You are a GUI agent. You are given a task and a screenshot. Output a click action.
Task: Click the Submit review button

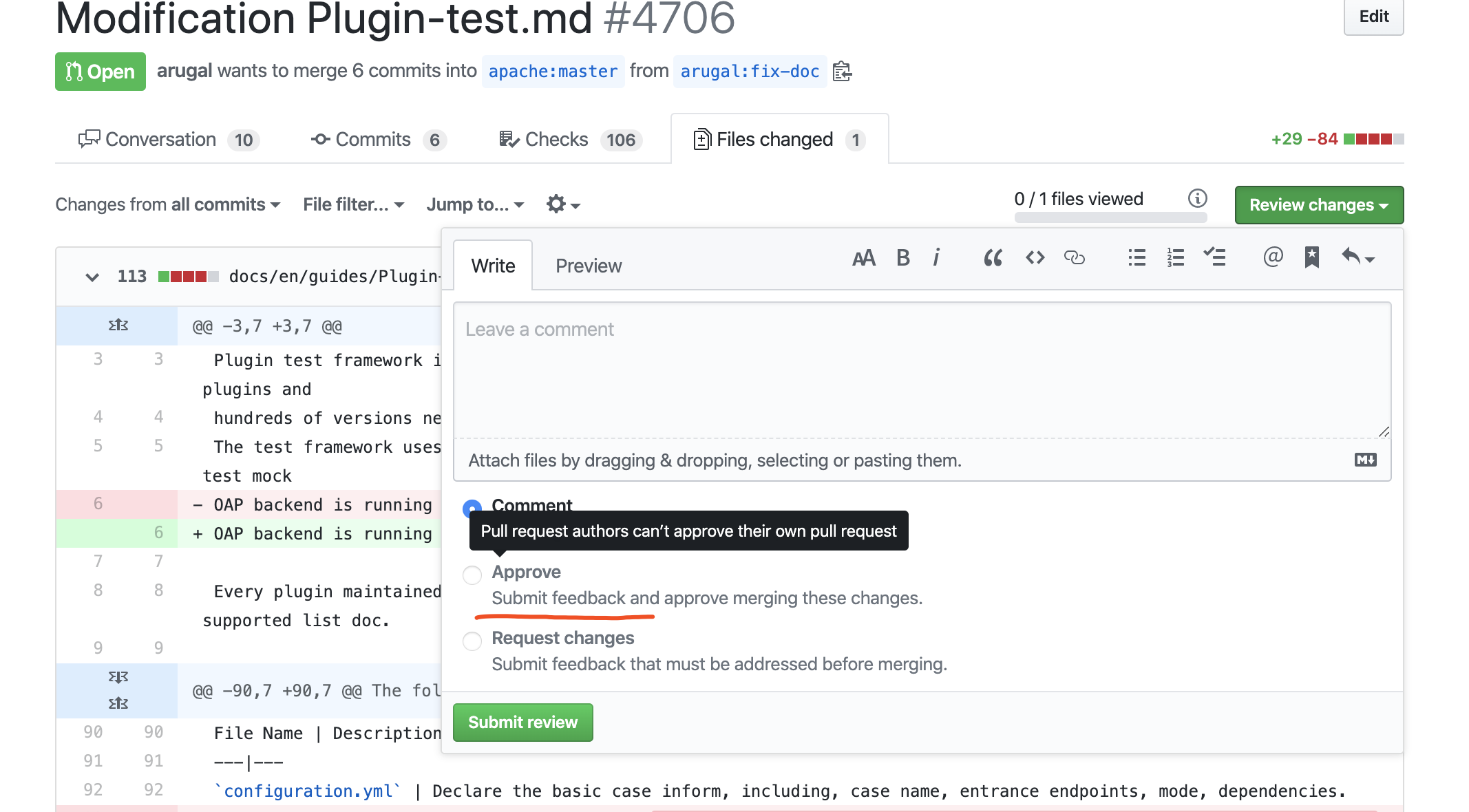pyautogui.click(x=522, y=723)
